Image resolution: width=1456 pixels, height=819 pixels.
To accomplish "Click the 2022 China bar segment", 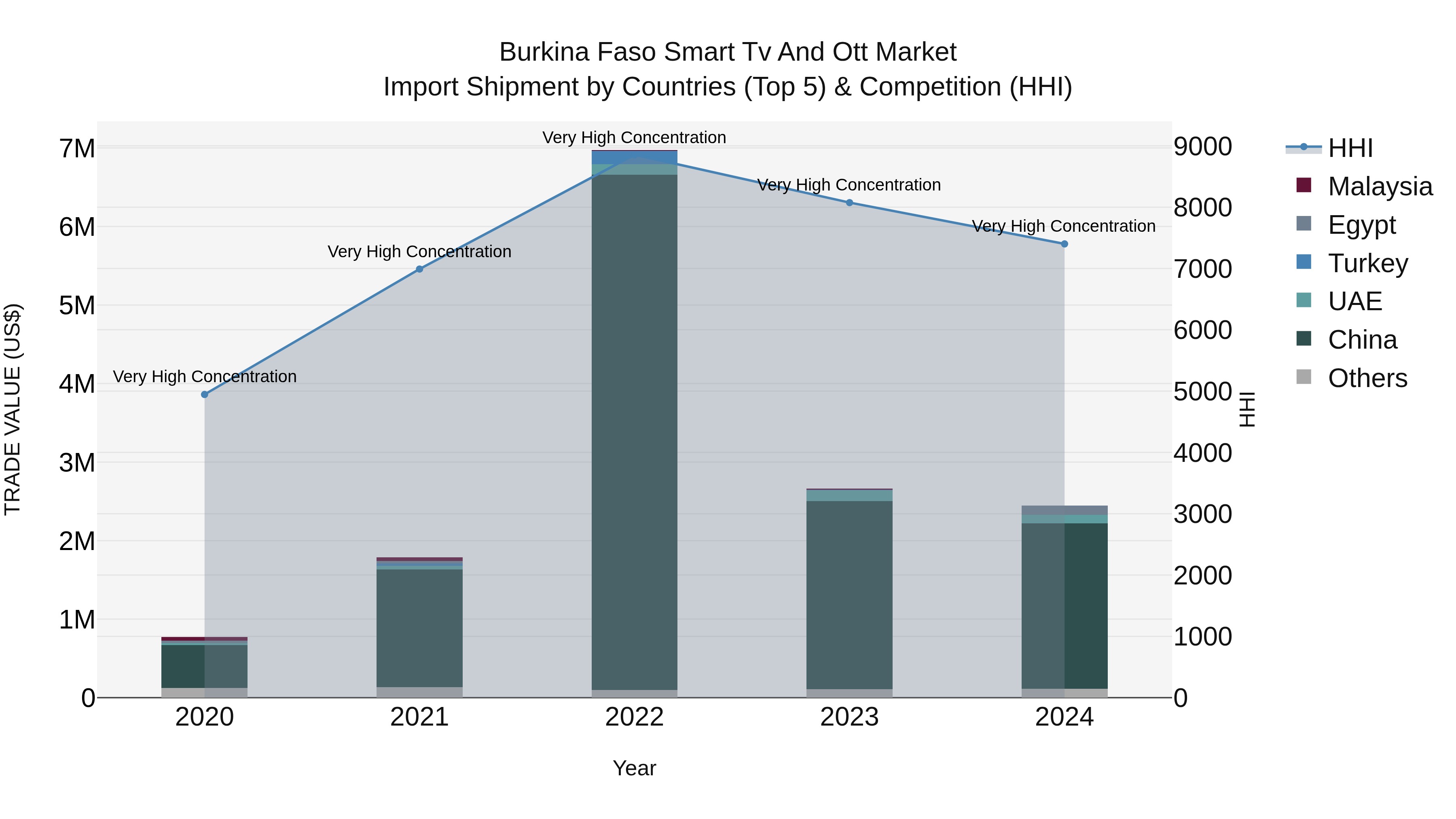I will coord(634,432).
